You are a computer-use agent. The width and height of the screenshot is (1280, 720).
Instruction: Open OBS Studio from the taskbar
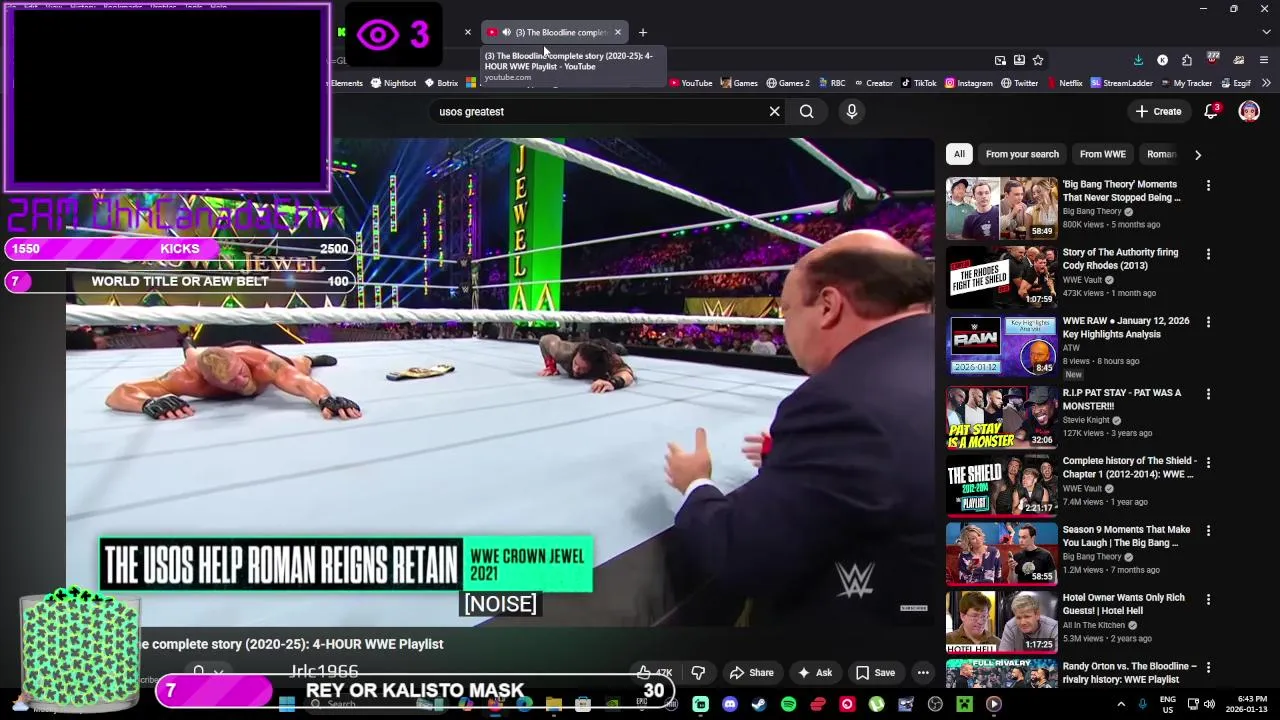click(x=935, y=704)
